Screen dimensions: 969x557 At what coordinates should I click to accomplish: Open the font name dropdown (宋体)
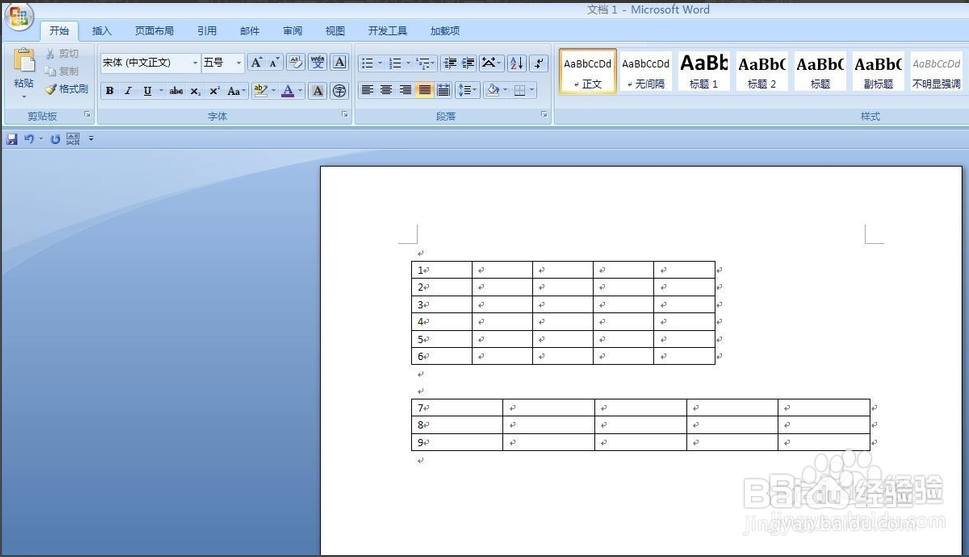[195, 63]
